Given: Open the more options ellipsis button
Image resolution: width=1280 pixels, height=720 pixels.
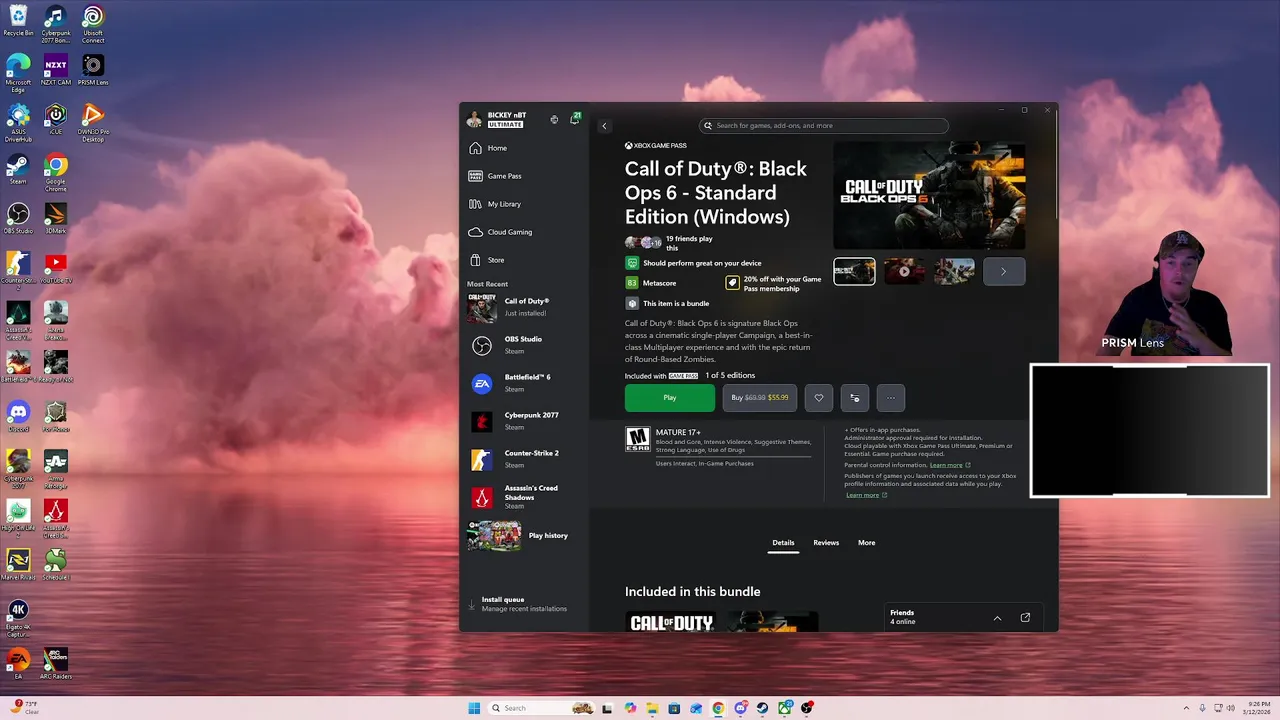Looking at the screenshot, I should [x=891, y=398].
